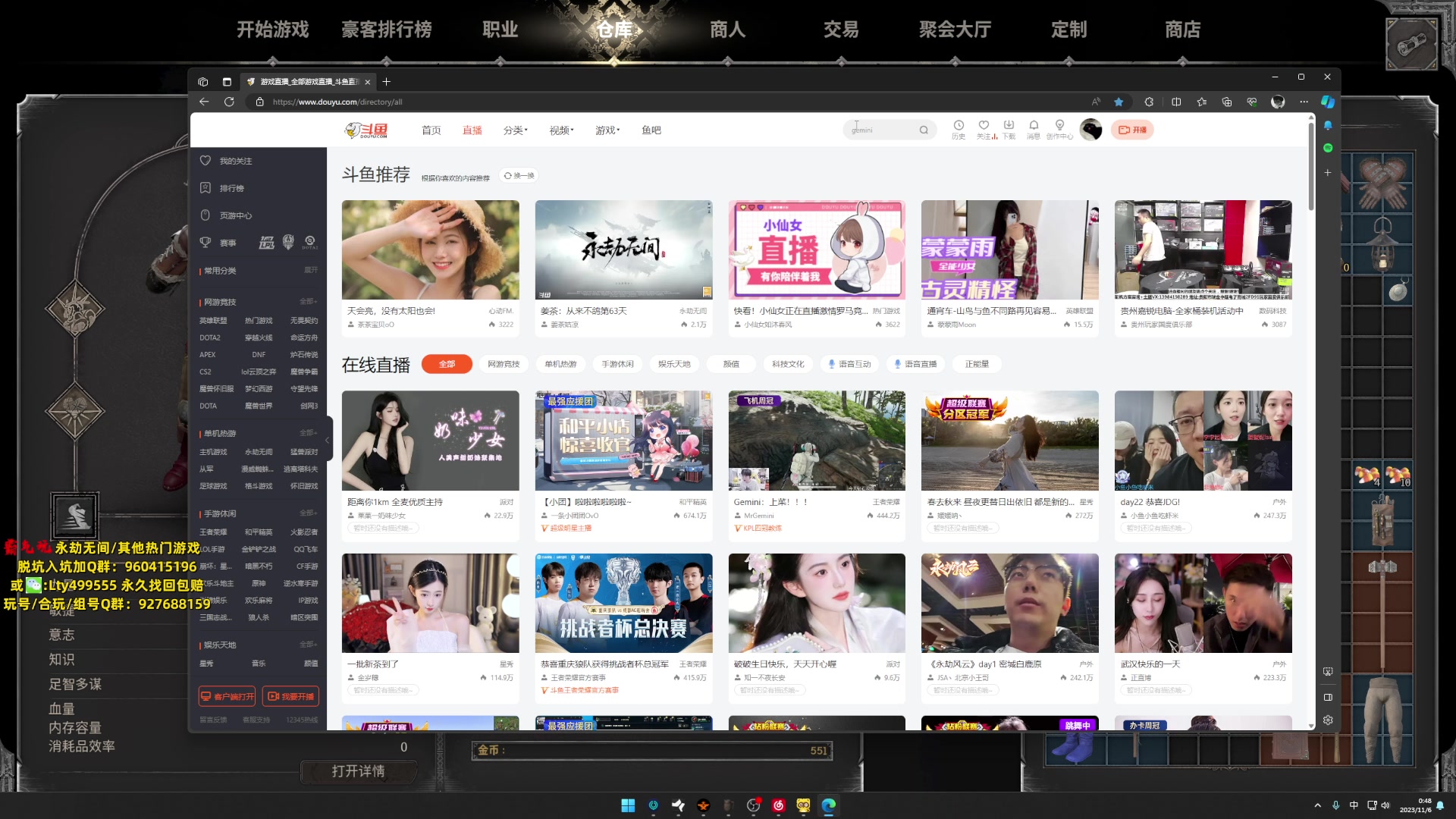Click the favorites star in address bar
This screenshot has width=1456, height=819.
pos(1119,102)
